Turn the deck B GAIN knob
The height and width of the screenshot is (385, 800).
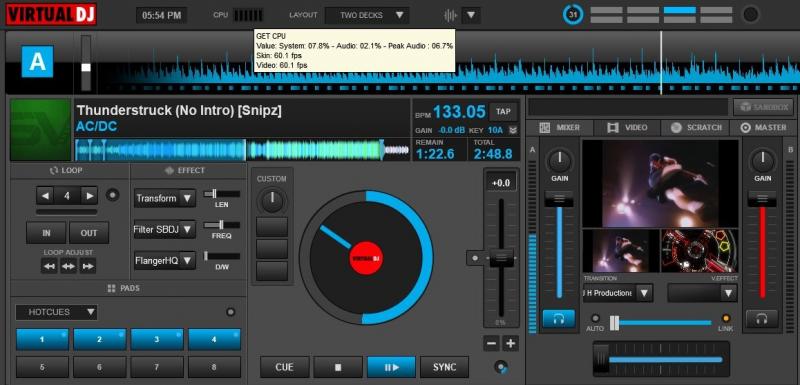click(762, 161)
